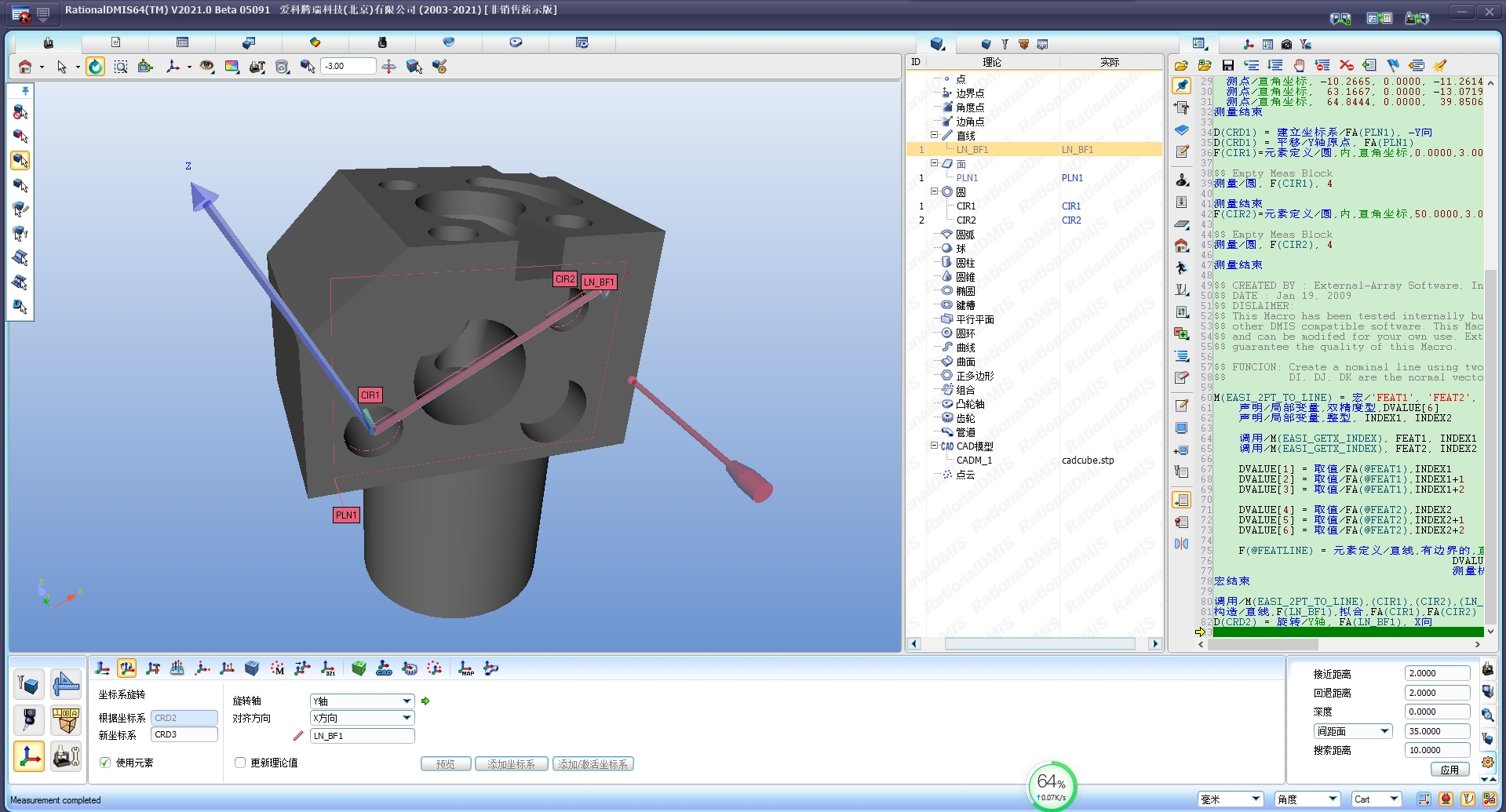The width and height of the screenshot is (1506, 812).
Task: Click the open folder icon in program toolbar
Action: (1181, 65)
